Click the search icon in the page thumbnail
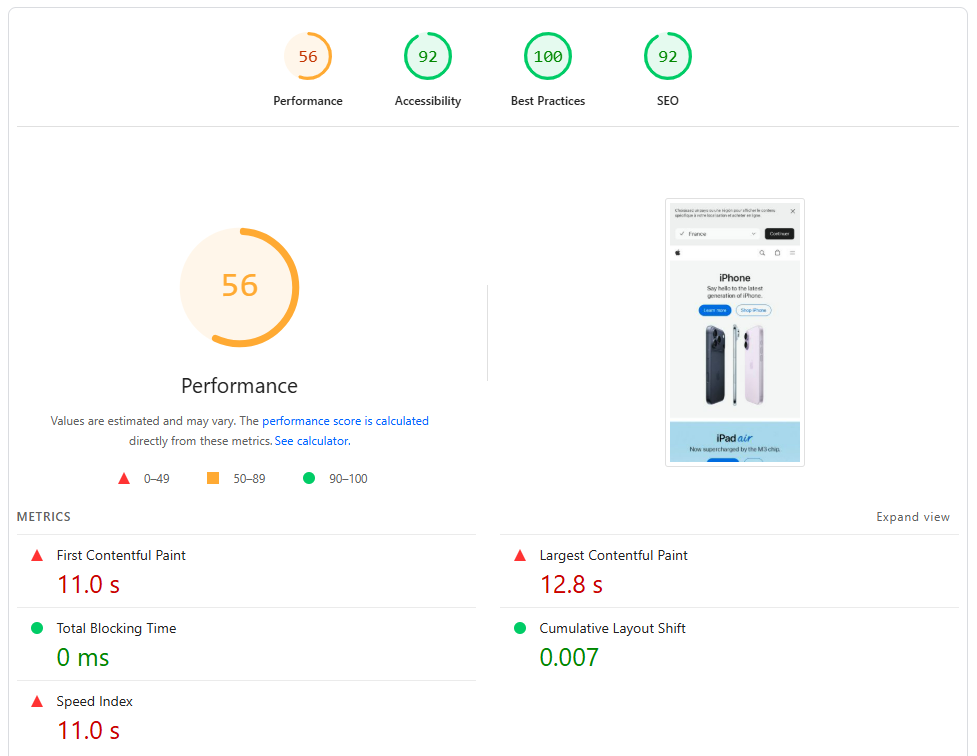977x756 pixels. click(762, 253)
